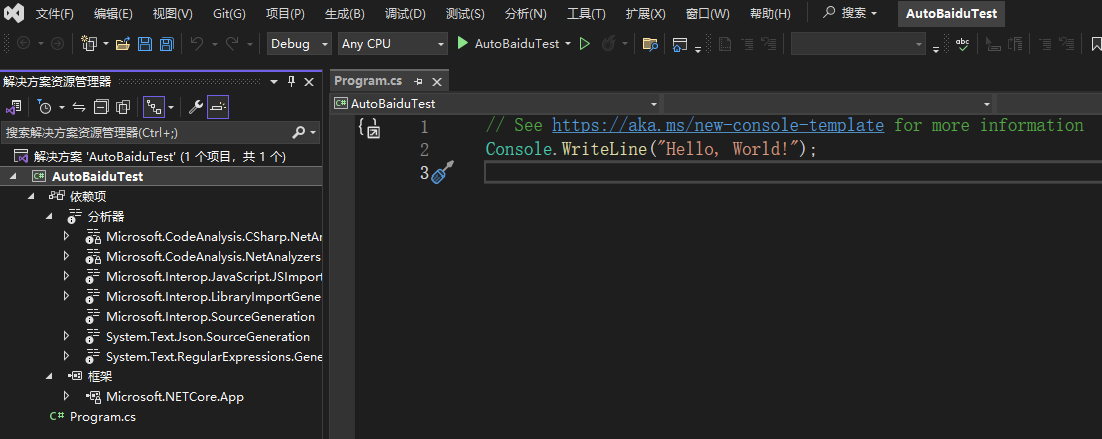This screenshot has height=439, width=1102.
Task: Toggle Preview Selected Items icon
Action: 218,107
